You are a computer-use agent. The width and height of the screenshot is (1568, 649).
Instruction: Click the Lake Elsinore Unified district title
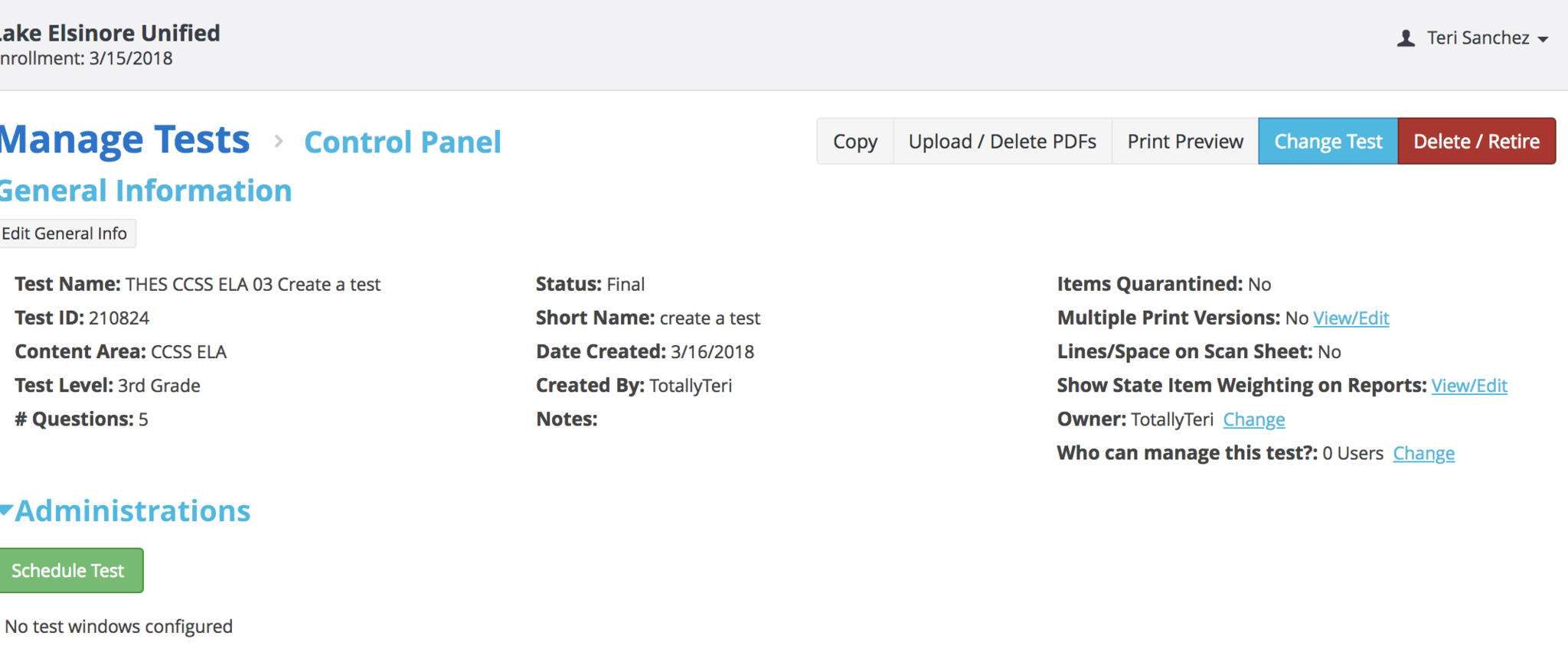pyautogui.click(x=109, y=33)
